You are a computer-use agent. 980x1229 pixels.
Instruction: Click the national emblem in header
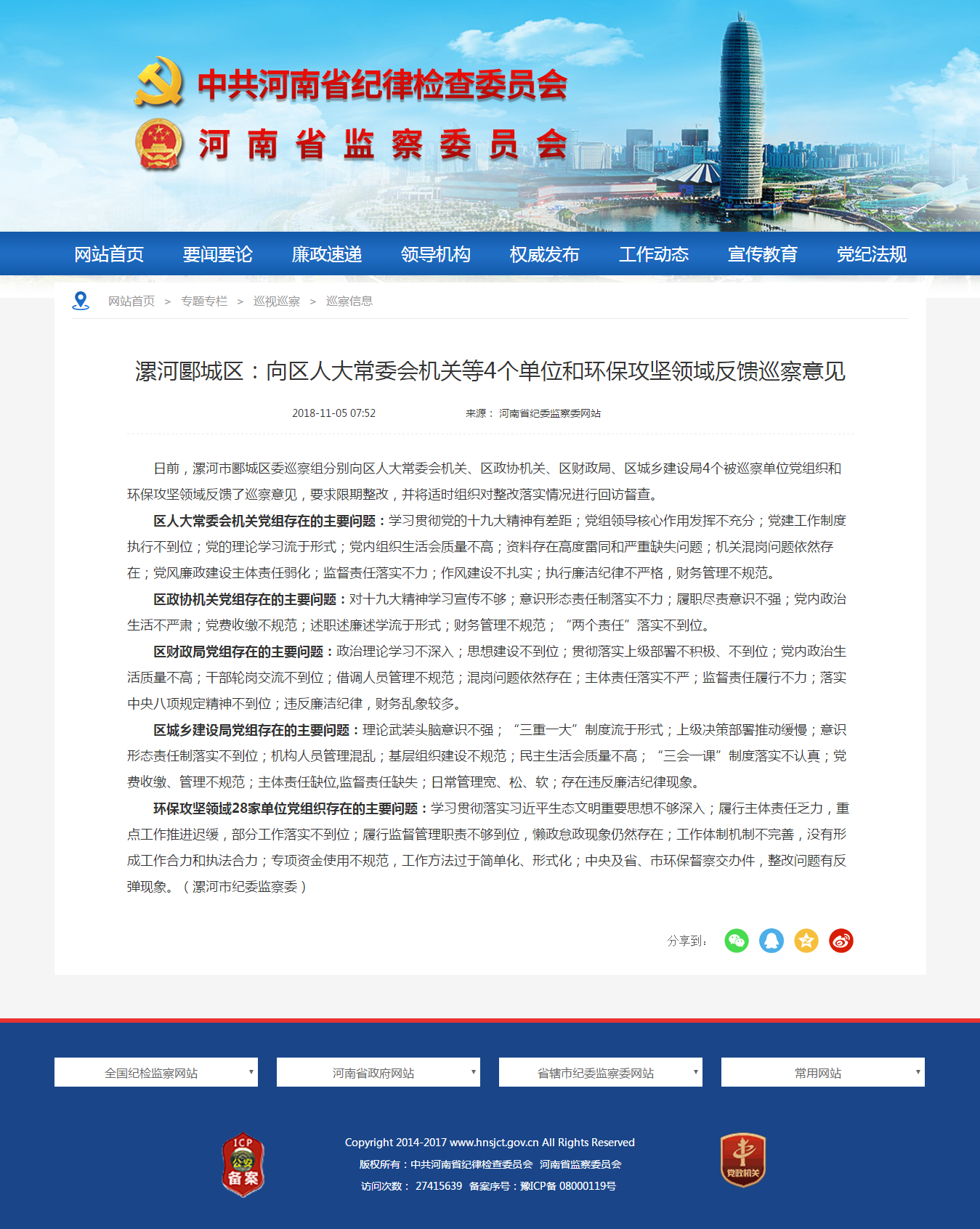(x=159, y=144)
